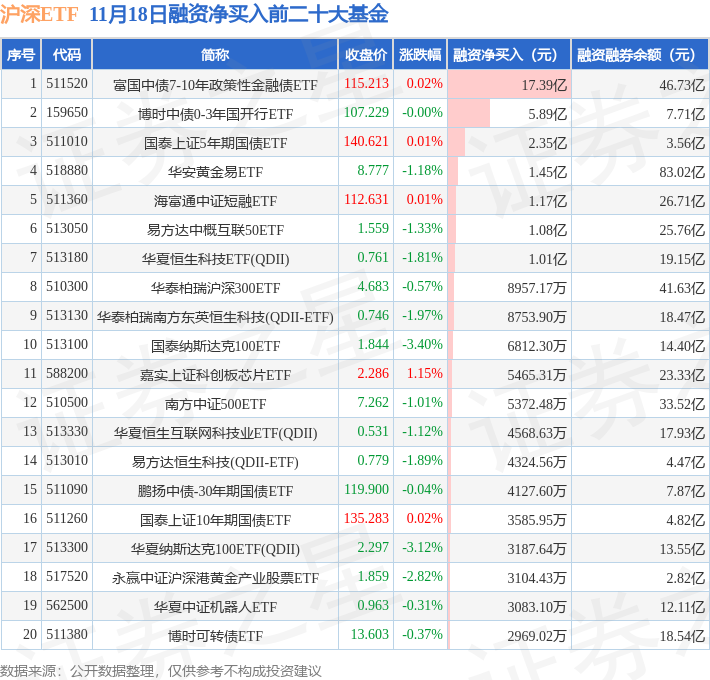Click net buy value 4568.63万
Viewport: 710px width, 680px height.
tap(537, 433)
